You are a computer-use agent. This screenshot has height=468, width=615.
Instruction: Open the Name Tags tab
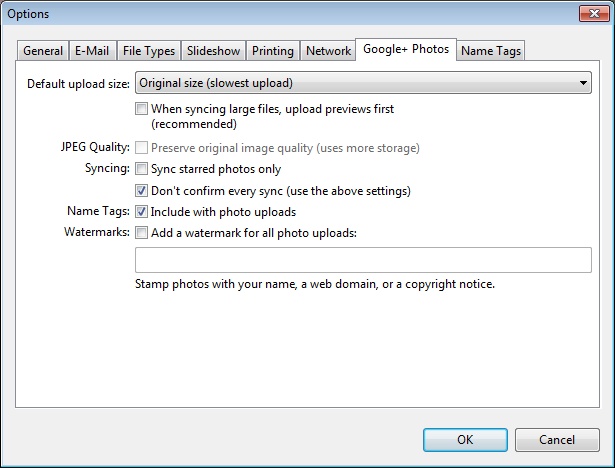[491, 51]
